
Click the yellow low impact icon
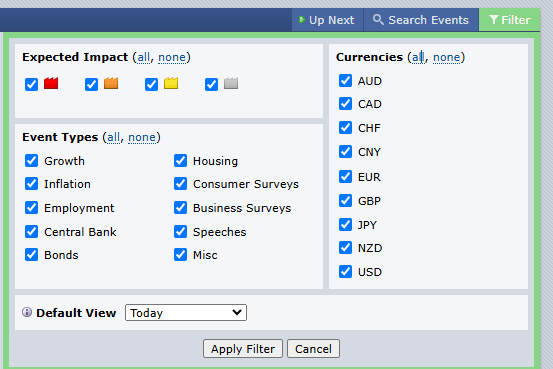171,83
